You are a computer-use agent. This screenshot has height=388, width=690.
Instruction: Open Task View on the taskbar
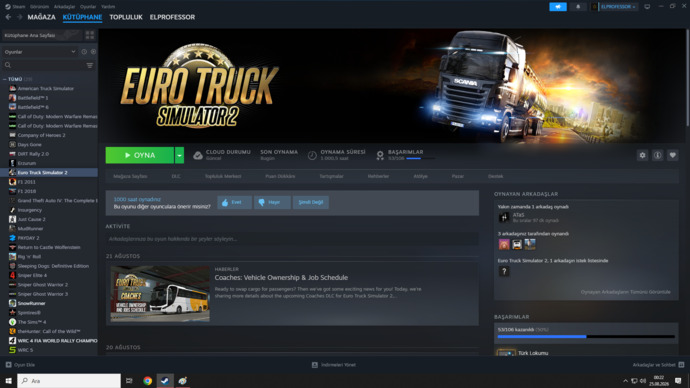[129, 381]
